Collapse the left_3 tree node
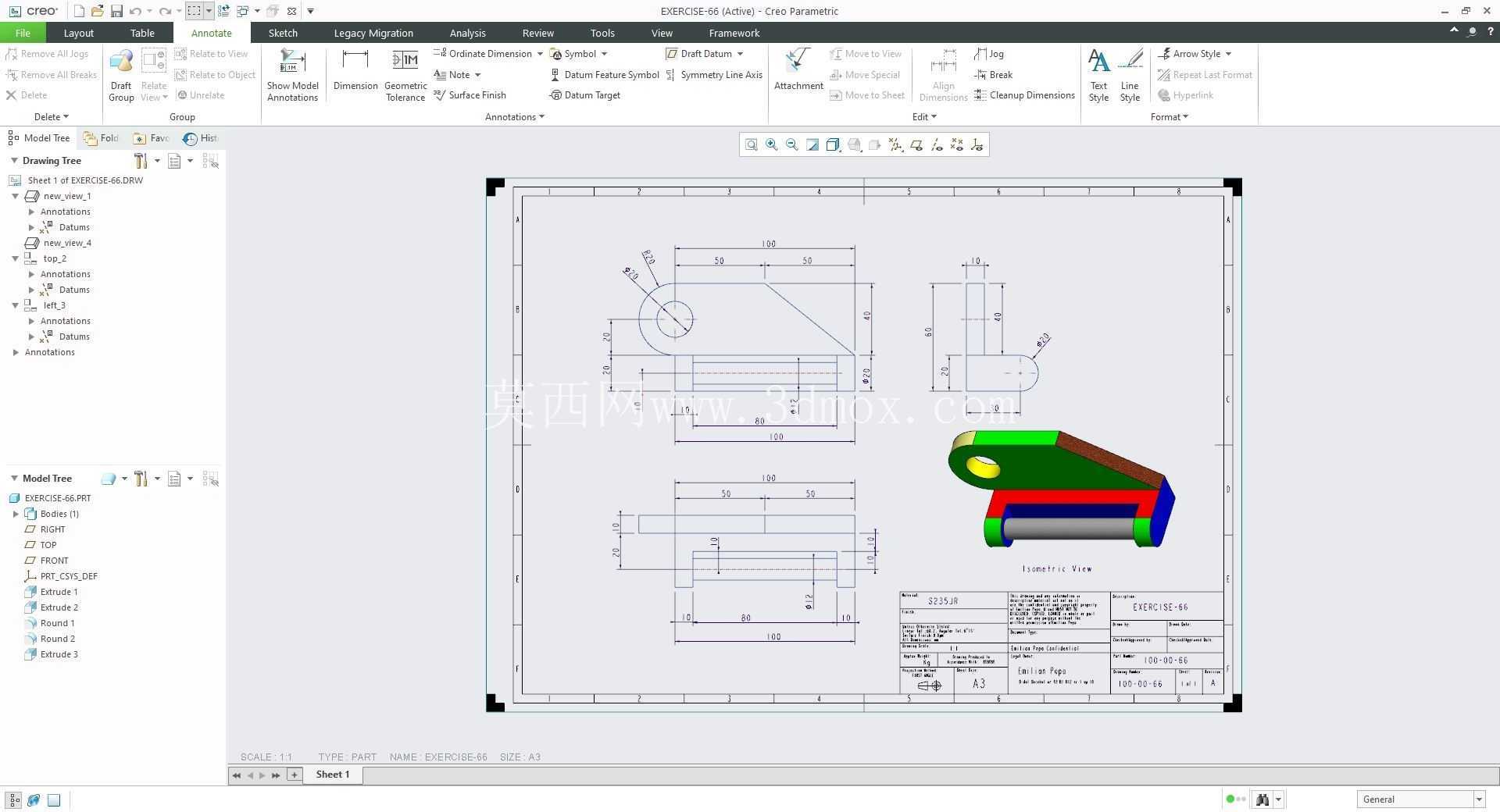The image size is (1500, 812). point(15,305)
